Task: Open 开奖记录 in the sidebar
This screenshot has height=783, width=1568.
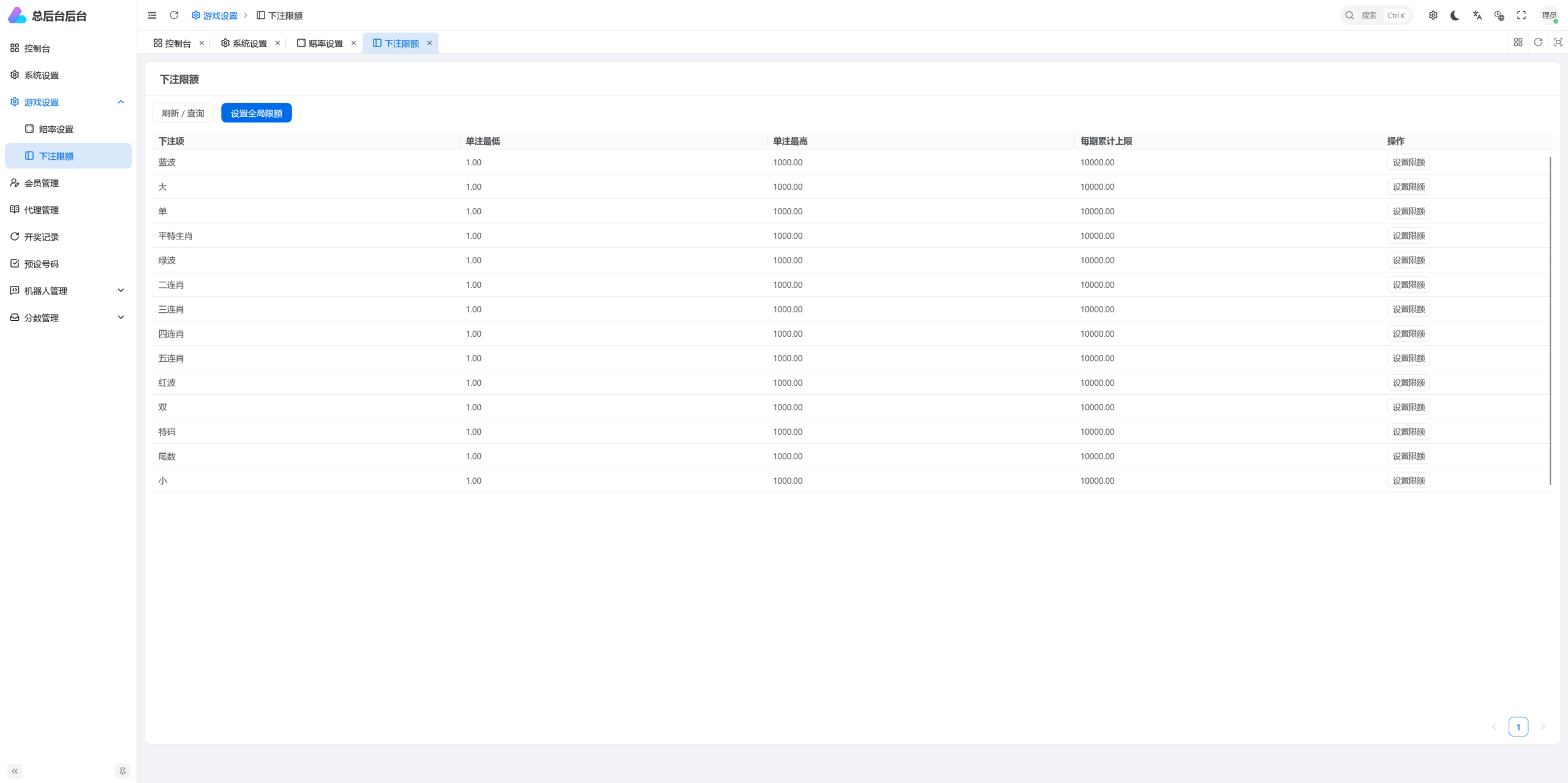Action: [x=69, y=237]
